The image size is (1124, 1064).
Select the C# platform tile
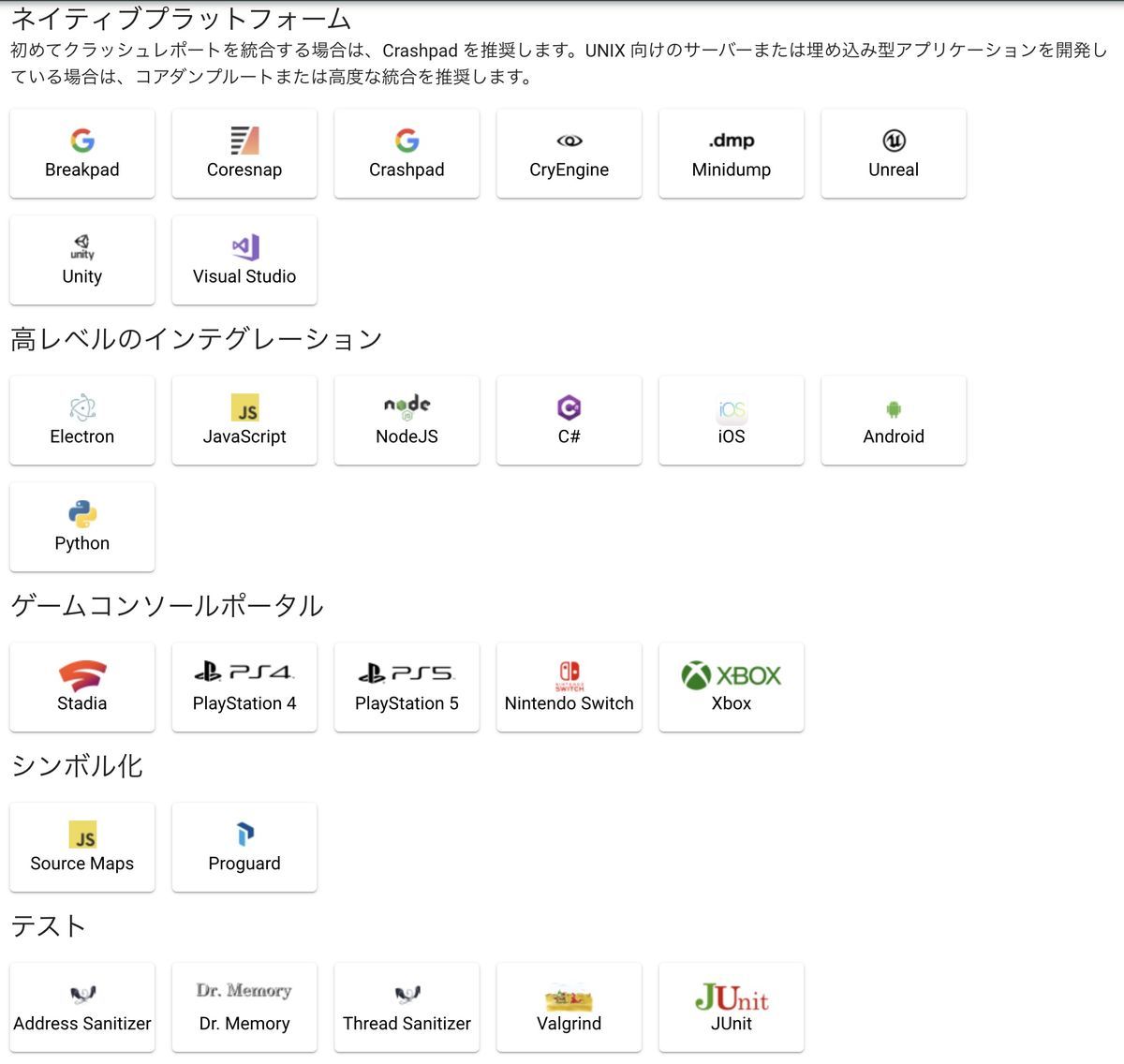click(569, 420)
